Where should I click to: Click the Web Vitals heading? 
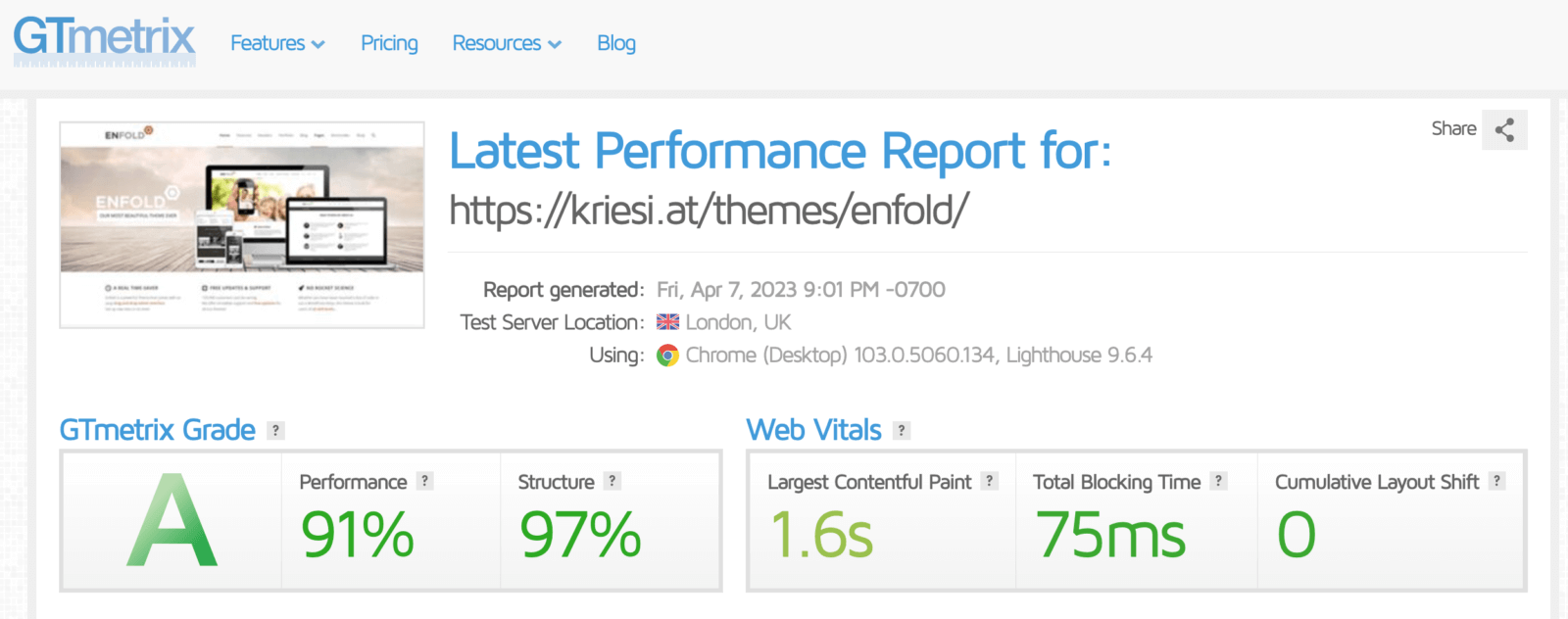(813, 430)
